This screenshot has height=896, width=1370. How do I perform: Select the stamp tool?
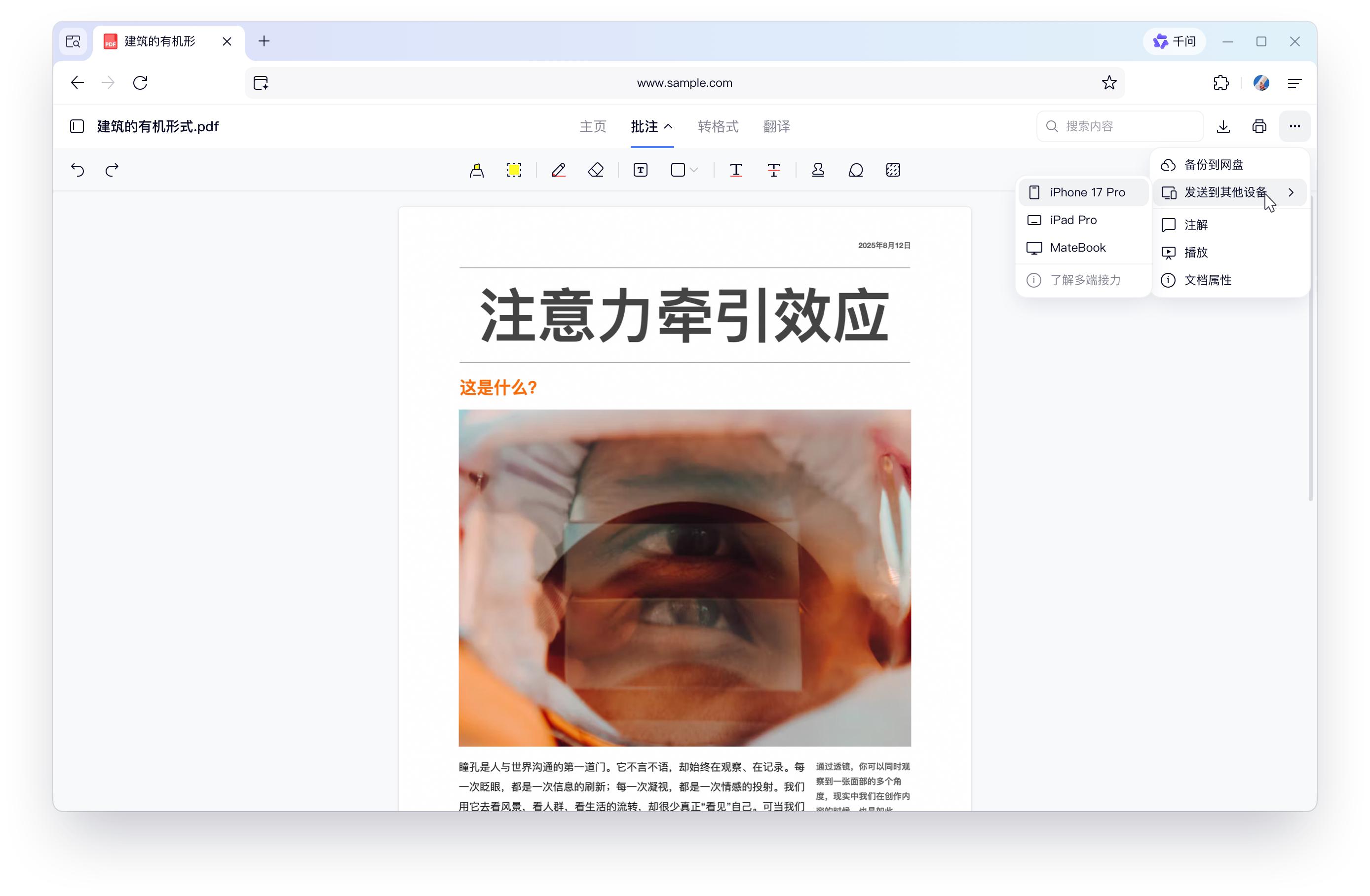pyautogui.click(x=818, y=170)
